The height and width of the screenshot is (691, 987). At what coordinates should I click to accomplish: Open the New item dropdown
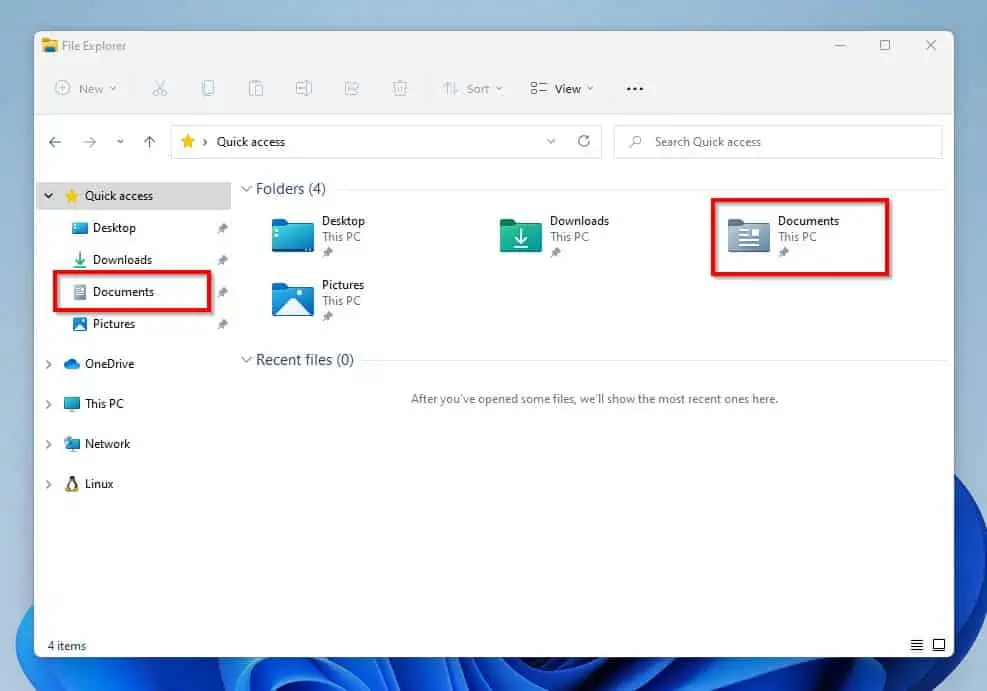[86, 89]
